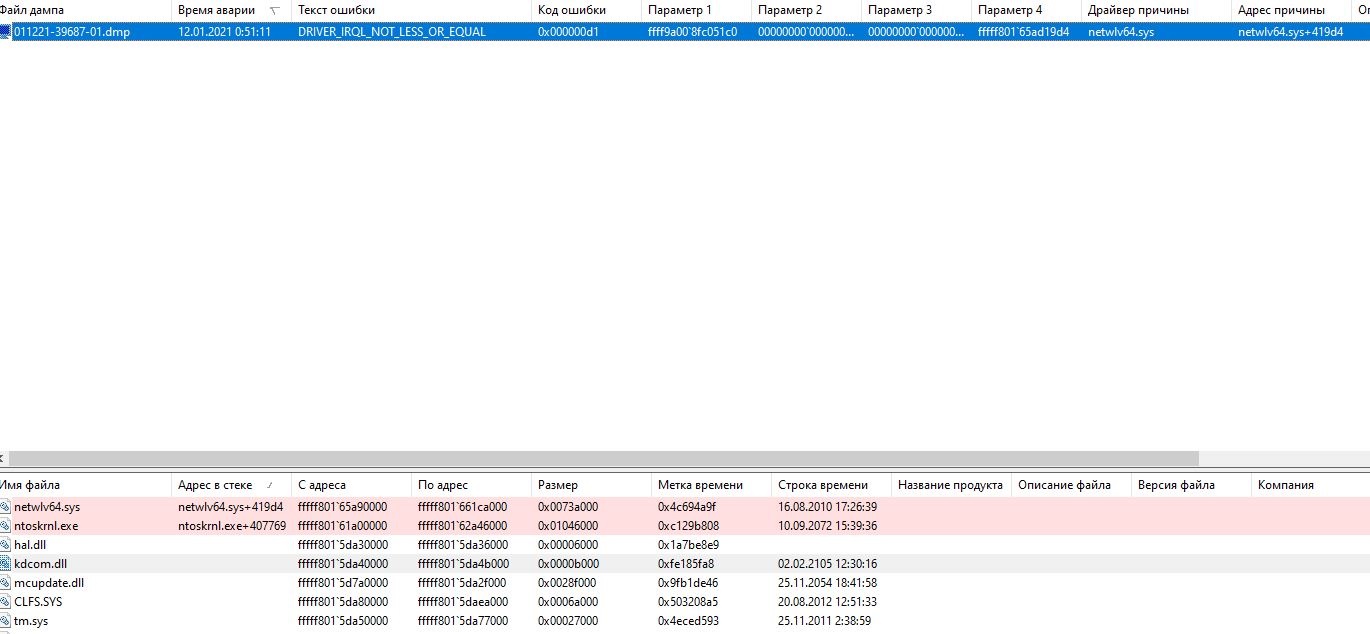Select stack address 'ntoskrnl.exe+407769'
The height and width of the screenshot is (634, 1370).
pos(232,526)
